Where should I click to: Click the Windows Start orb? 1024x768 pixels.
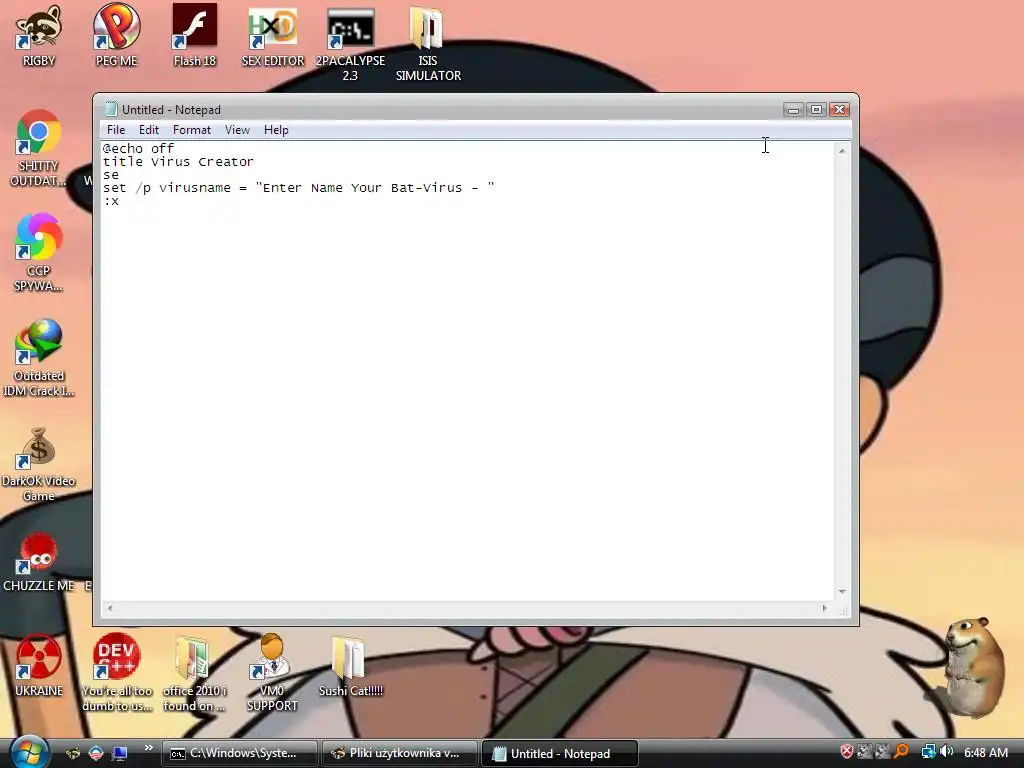[x=29, y=752]
